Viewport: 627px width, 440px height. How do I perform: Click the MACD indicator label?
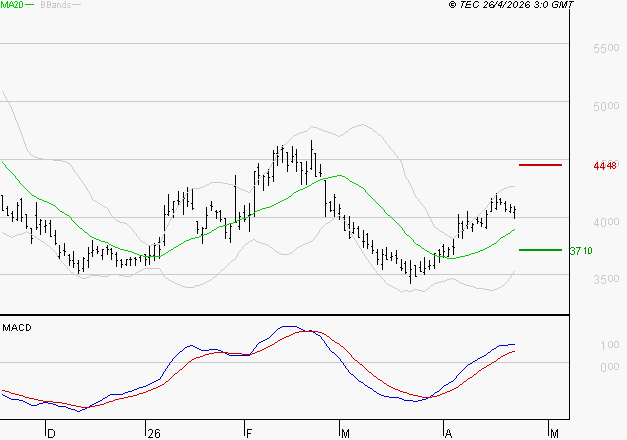[17, 328]
